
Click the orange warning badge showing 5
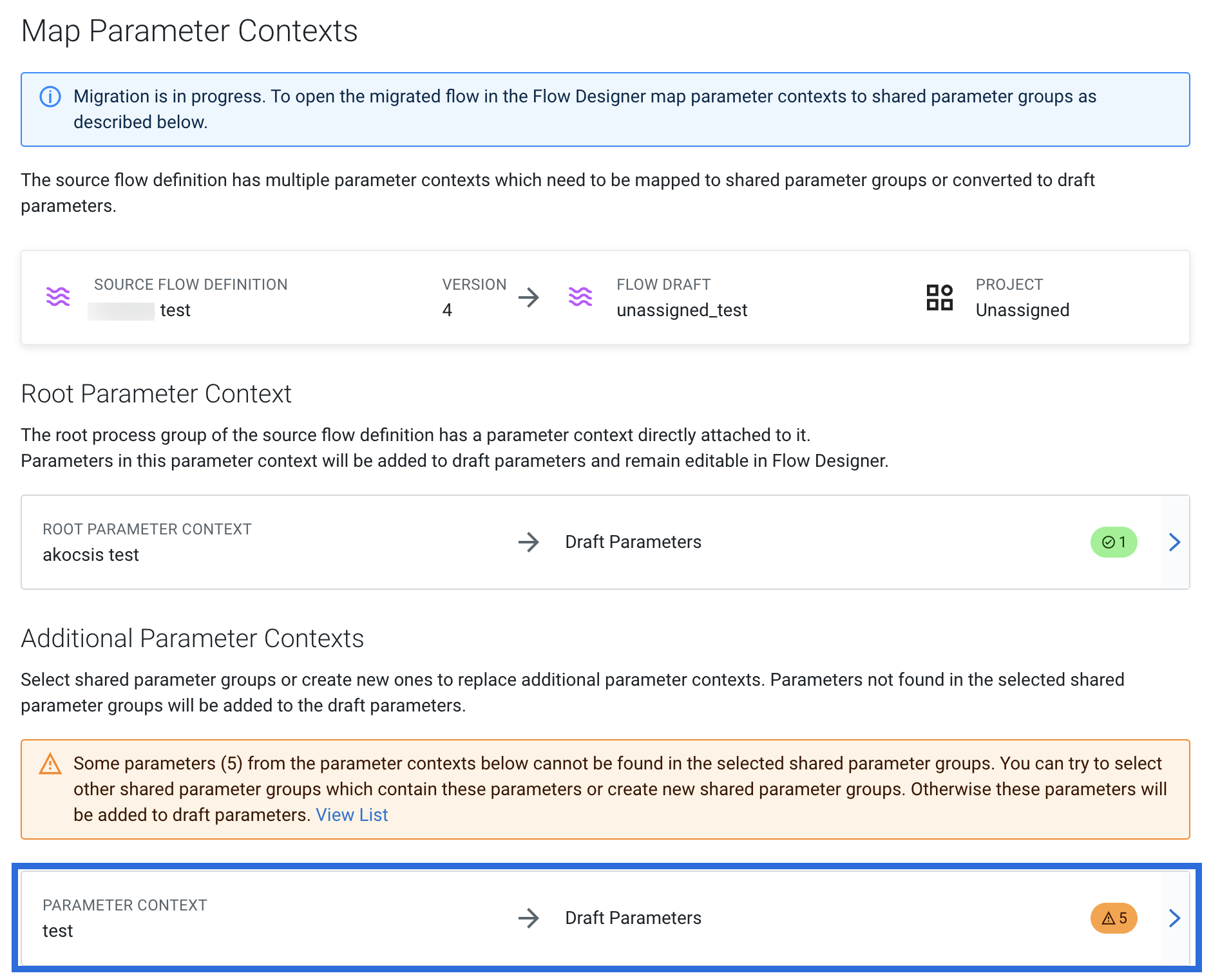point(1114,918)
